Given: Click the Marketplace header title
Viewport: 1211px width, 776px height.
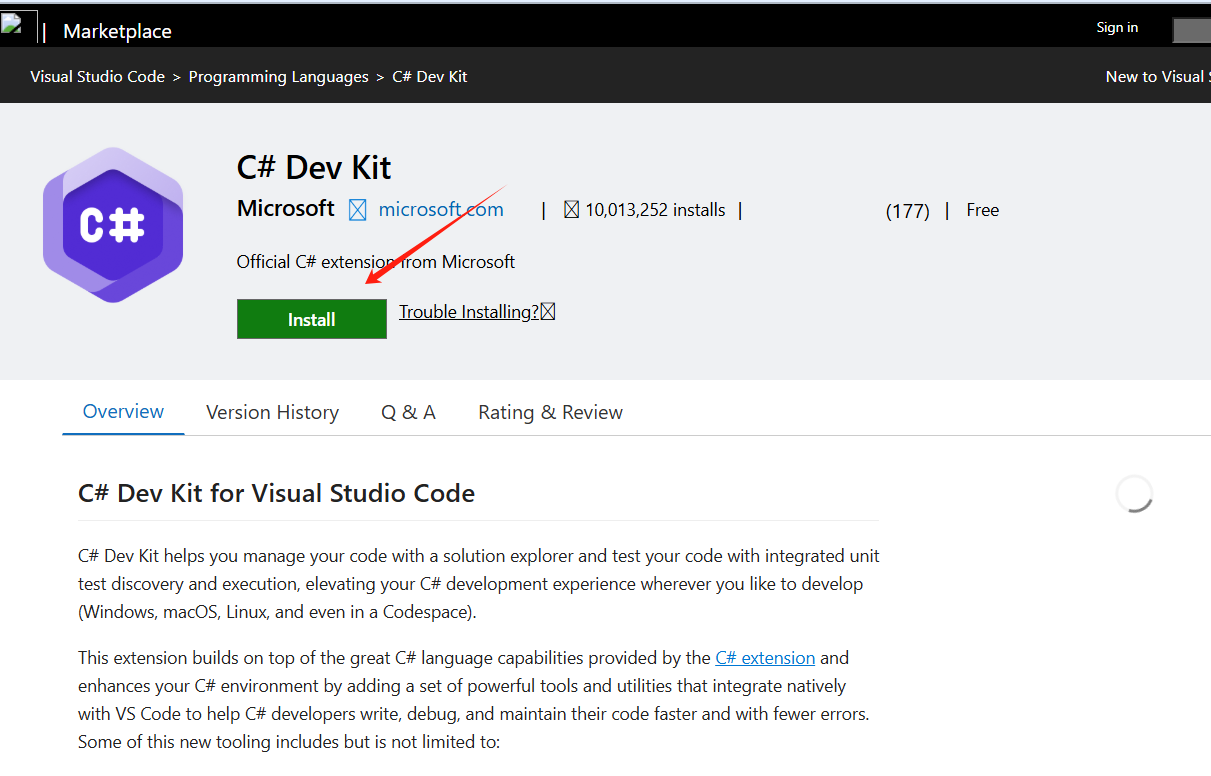Looking at the screenshot, I should pyautogui.click(x=117, y=32).
